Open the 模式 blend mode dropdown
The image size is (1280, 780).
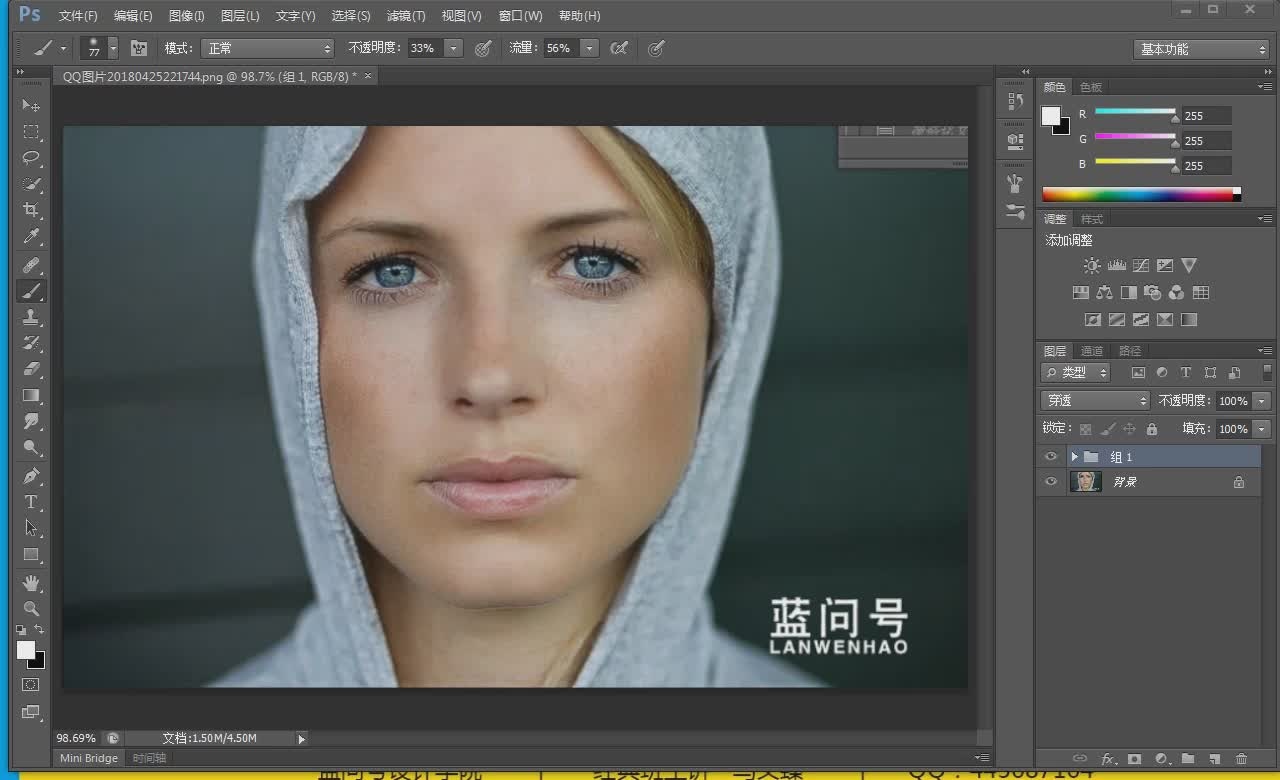(268, 48)
